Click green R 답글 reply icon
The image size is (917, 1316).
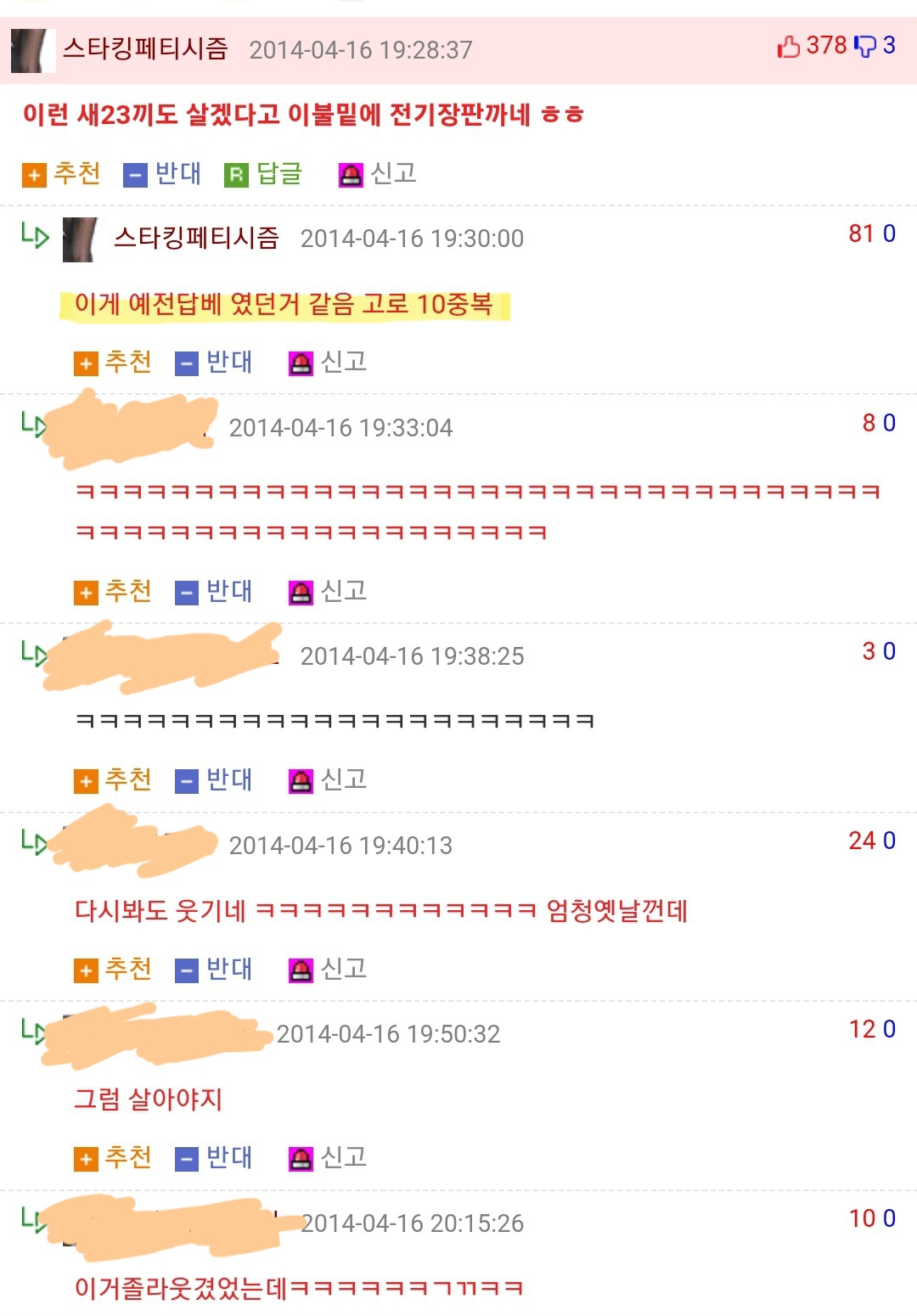point(235,175)
